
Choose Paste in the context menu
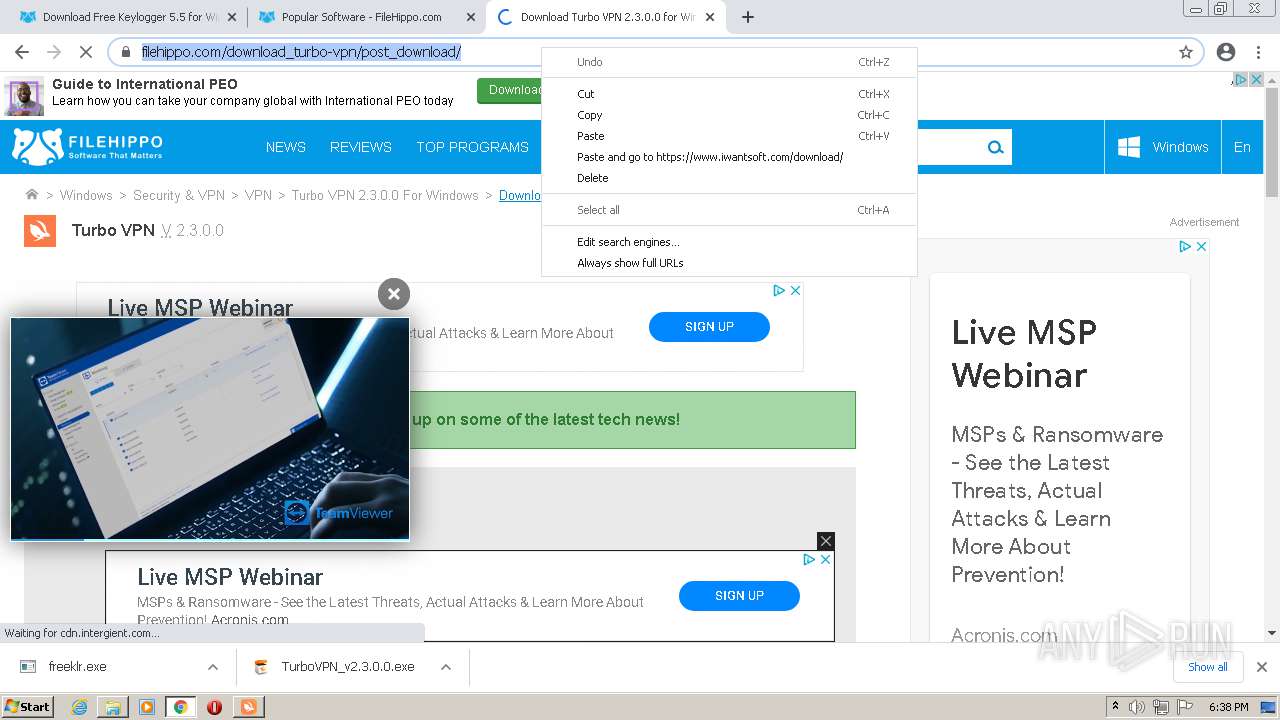729,136
